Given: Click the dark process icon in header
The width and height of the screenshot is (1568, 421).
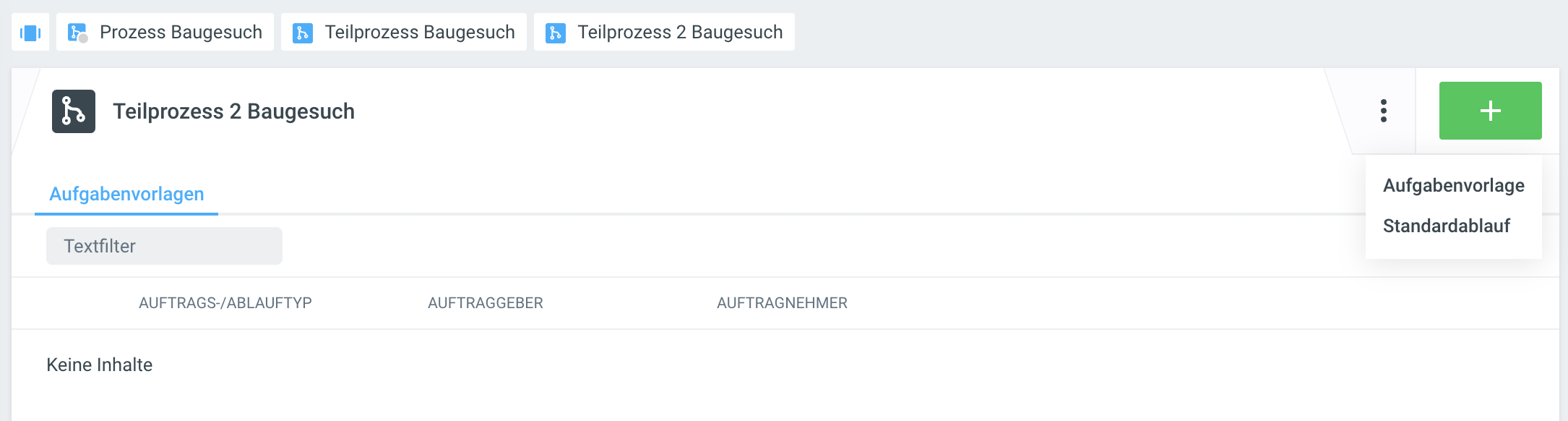Looking at the screenshot, I should 74,111.
